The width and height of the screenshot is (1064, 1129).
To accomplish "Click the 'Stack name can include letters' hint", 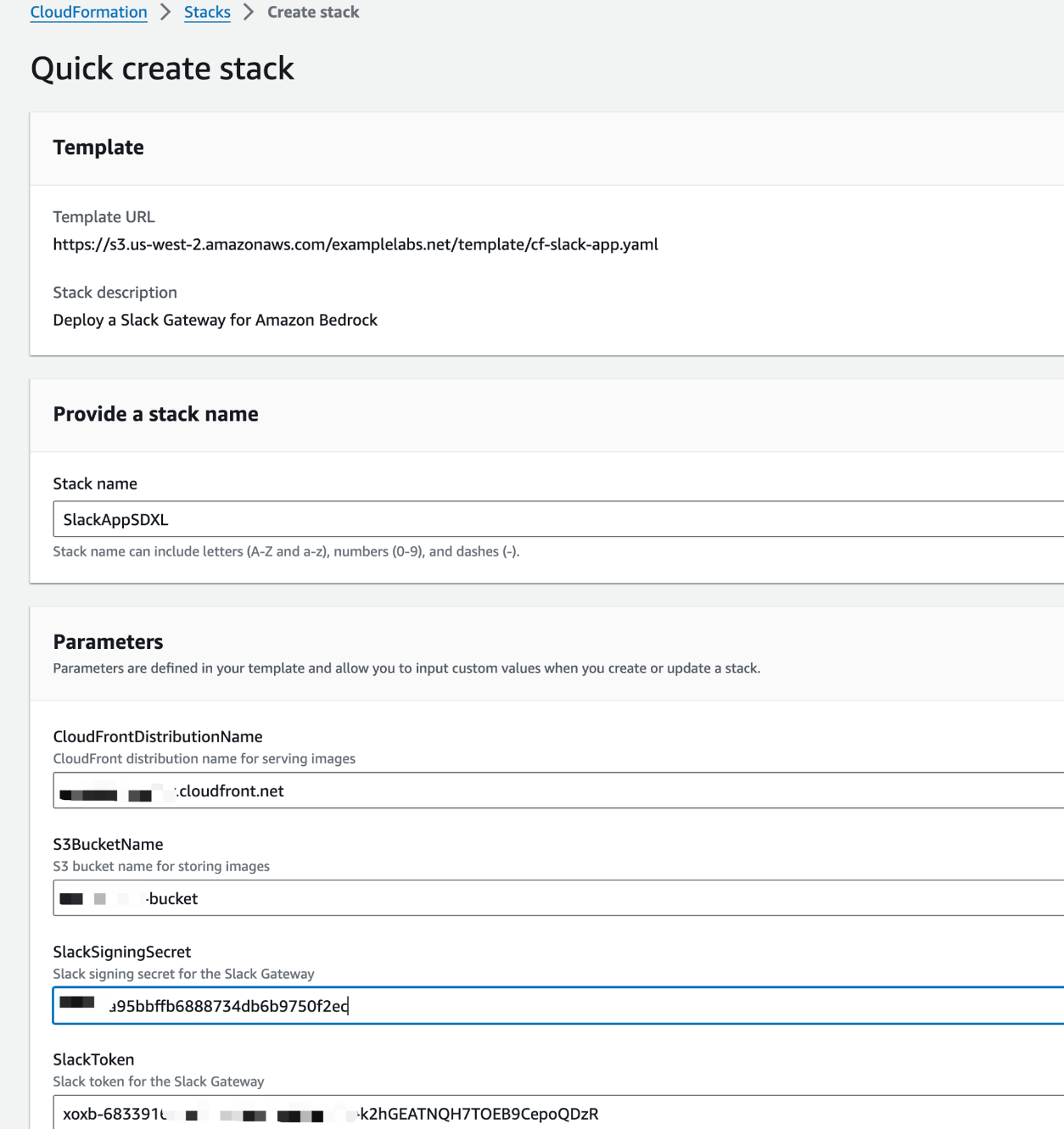I will (x=286, y=551).
